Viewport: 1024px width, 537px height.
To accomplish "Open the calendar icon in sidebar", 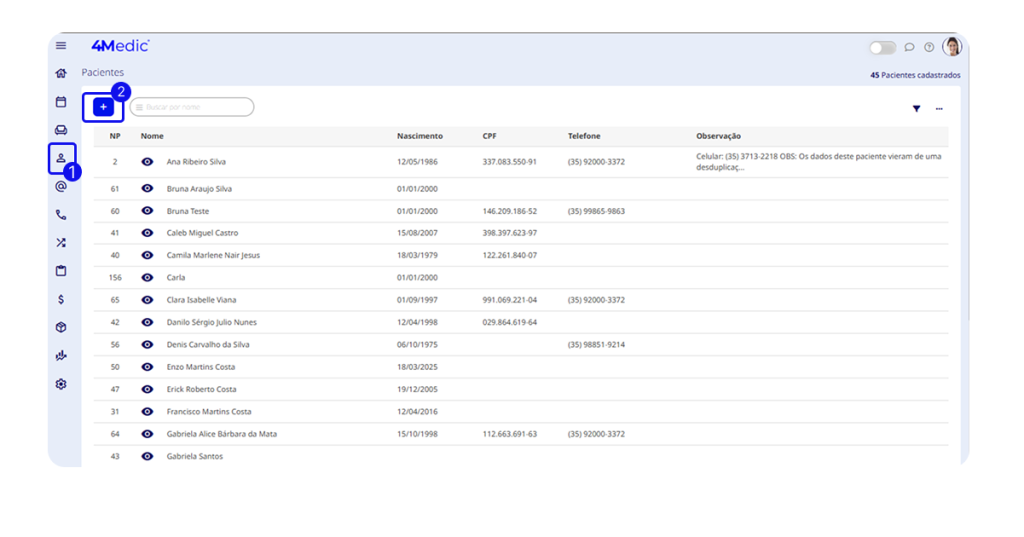I will 61,101.
